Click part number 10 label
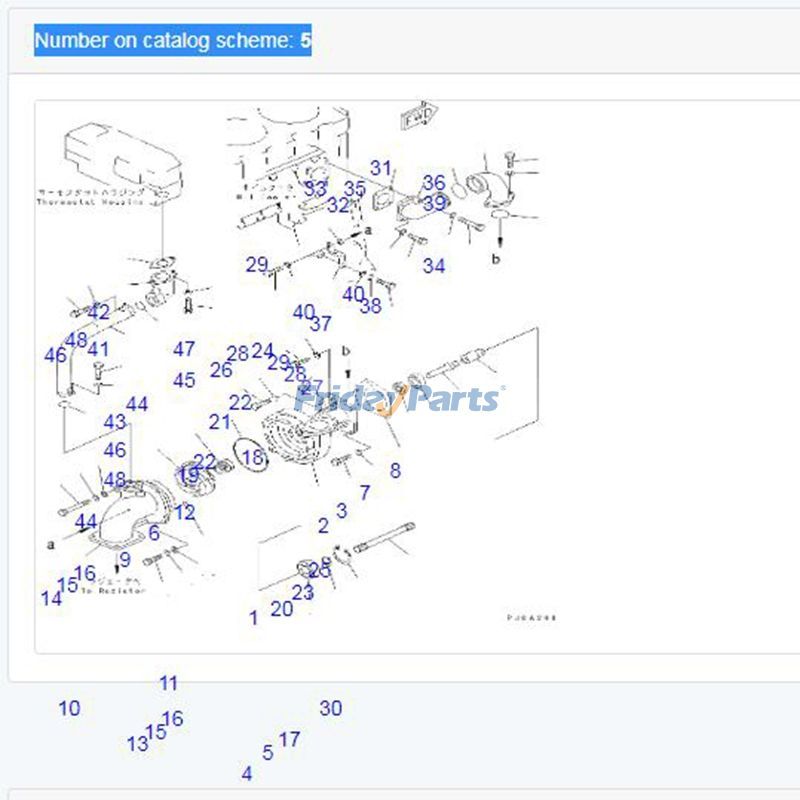Screen dimensions: 800x800 [x=68, y=708]
